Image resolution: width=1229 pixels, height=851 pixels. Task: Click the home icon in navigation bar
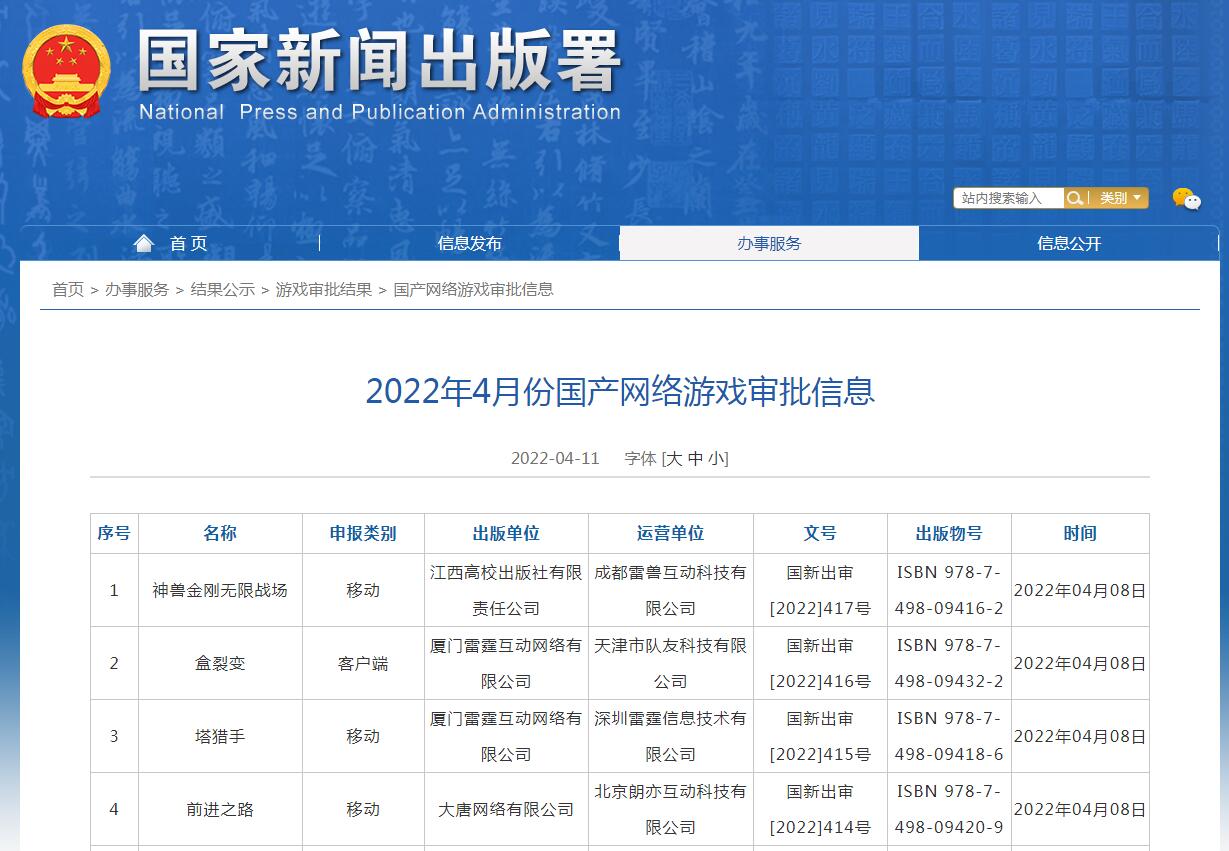pyautogui.click(x=144, y=243)
